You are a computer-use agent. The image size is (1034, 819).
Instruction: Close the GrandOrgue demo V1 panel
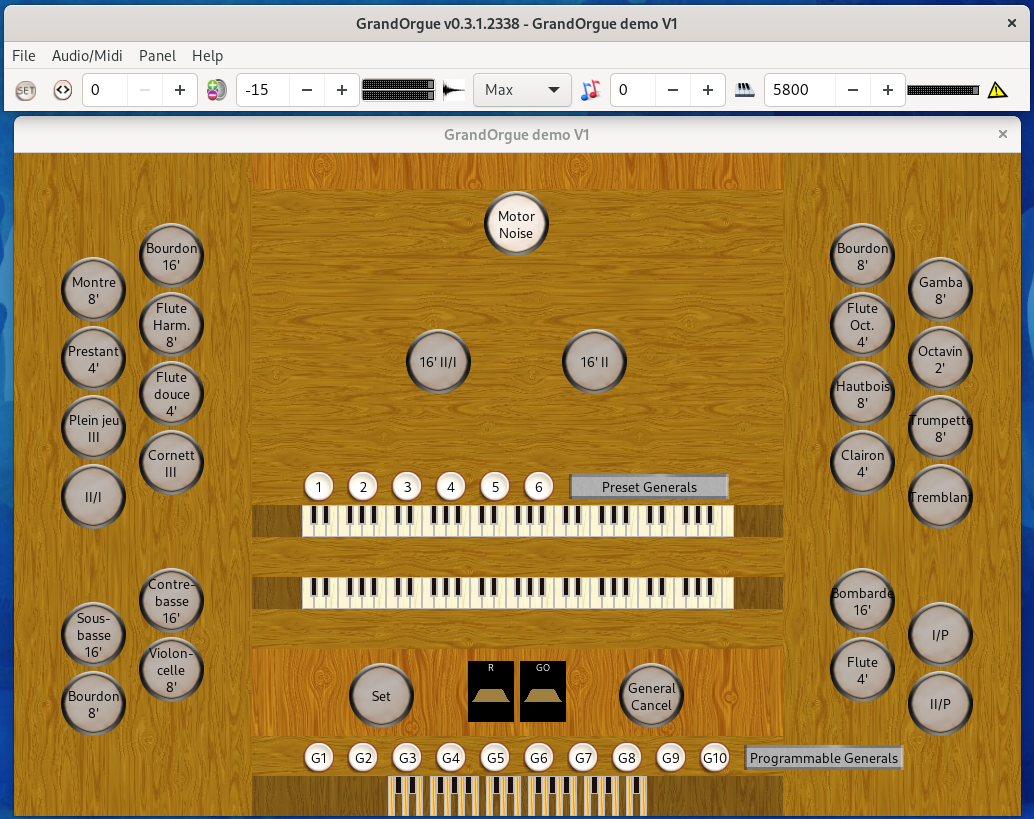1003,135
